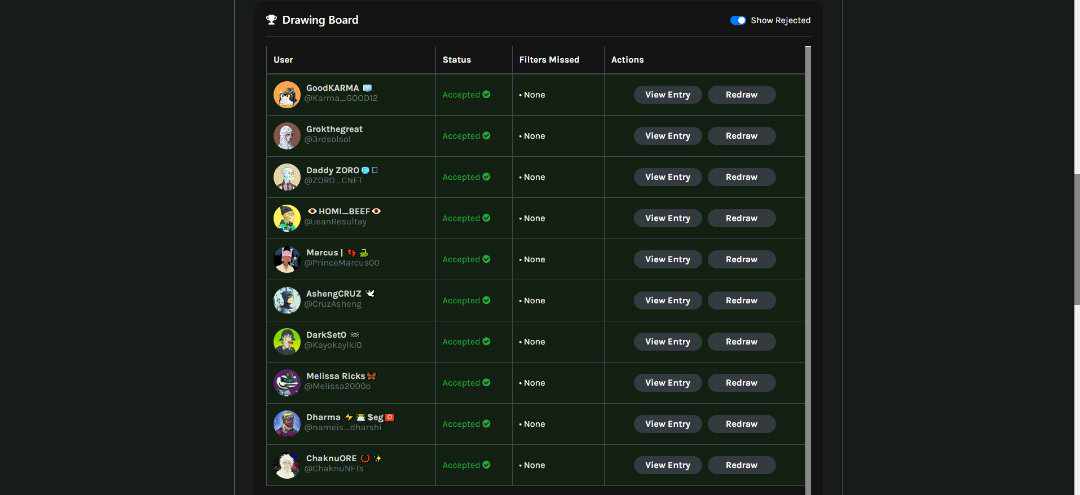The image size is (1080, 495).
Task: Click the page's vertical scrollbar thumb
Action: click(x=1076, y=239)
